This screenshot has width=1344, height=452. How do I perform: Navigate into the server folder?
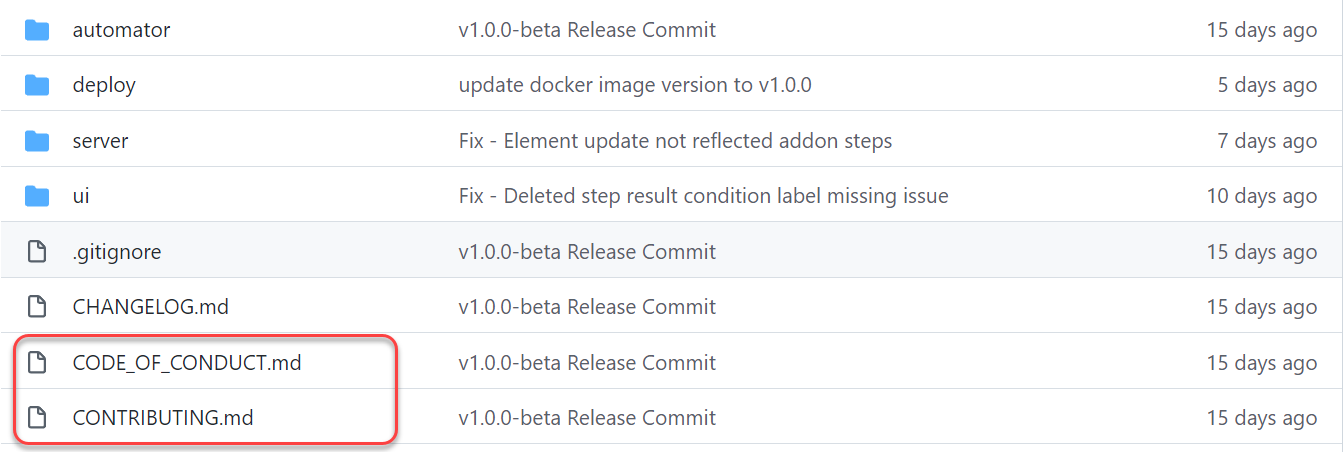(100, 141)
